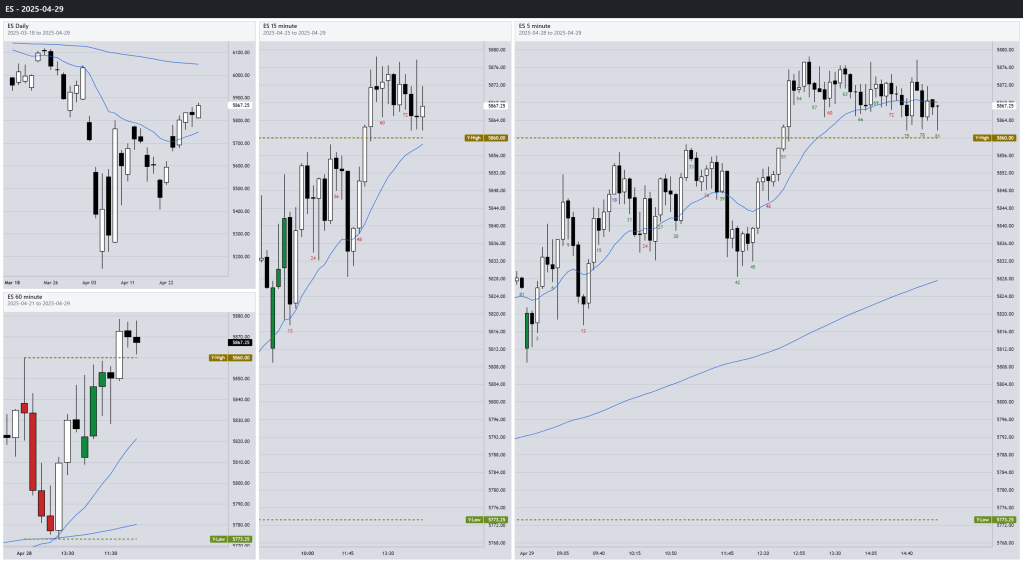The width and height of the screenshot is (1023, 563).
Task: Click the ES - 2025-04-29 header title
Action: click(x=35, y=9)
